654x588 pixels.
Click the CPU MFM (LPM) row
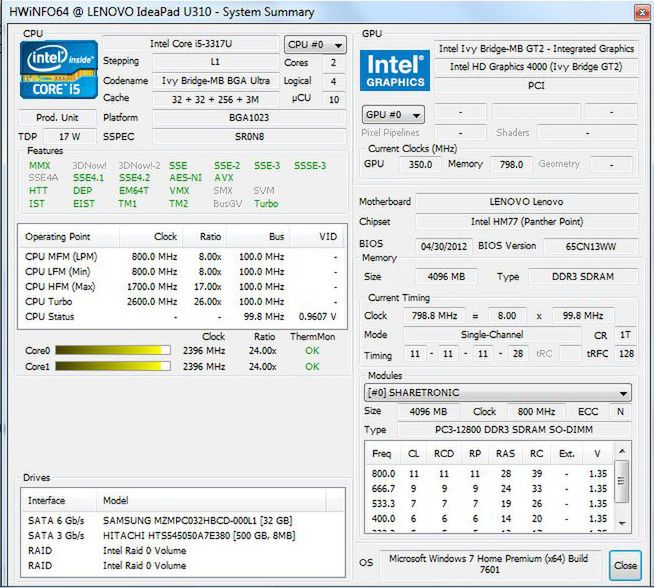(x=181, y=256)
